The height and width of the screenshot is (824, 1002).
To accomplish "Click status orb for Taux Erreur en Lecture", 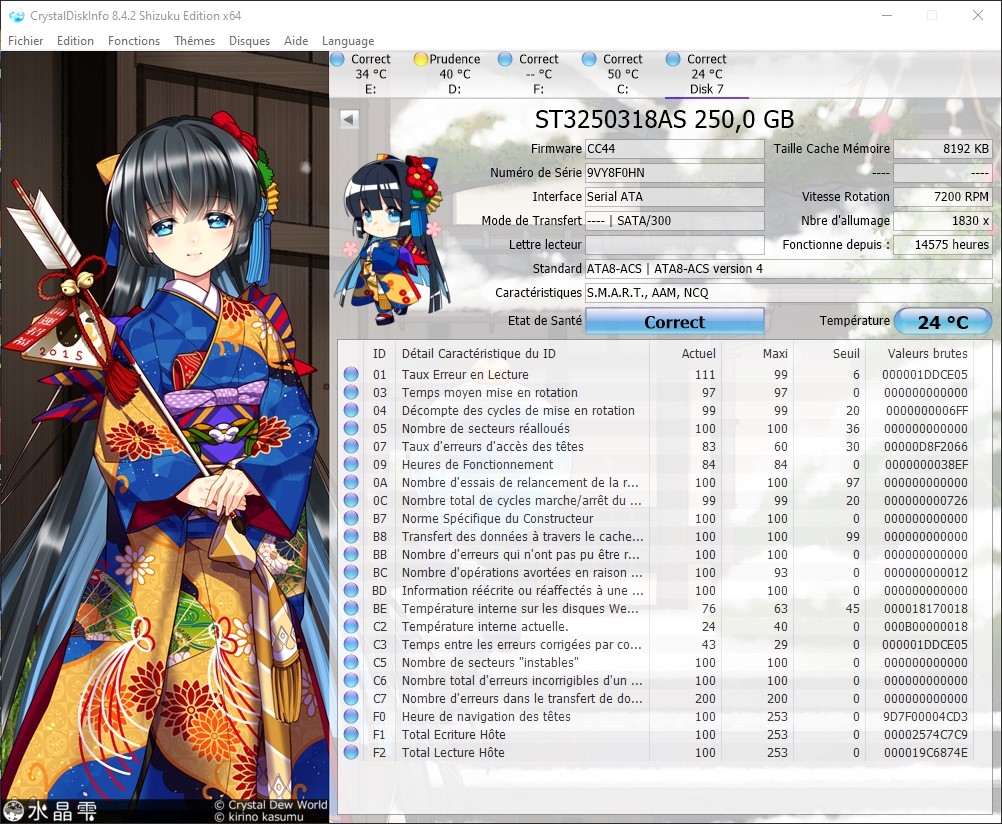I will [x=351, y=375].
